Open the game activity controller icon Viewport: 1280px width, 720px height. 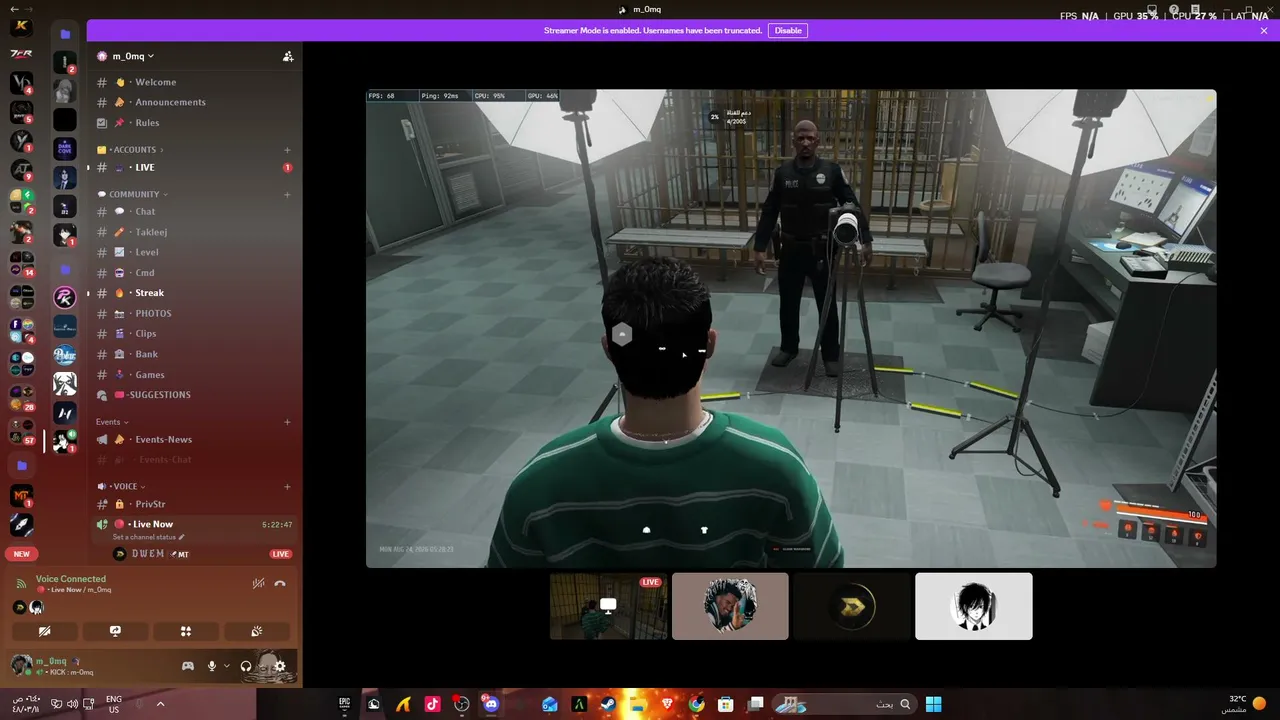click(x=187, y=666)
